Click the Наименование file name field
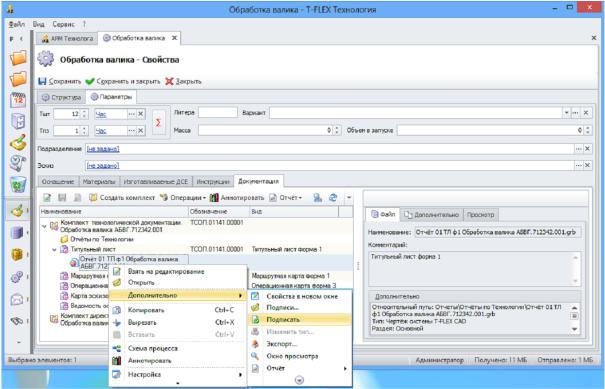 (498, 232)
